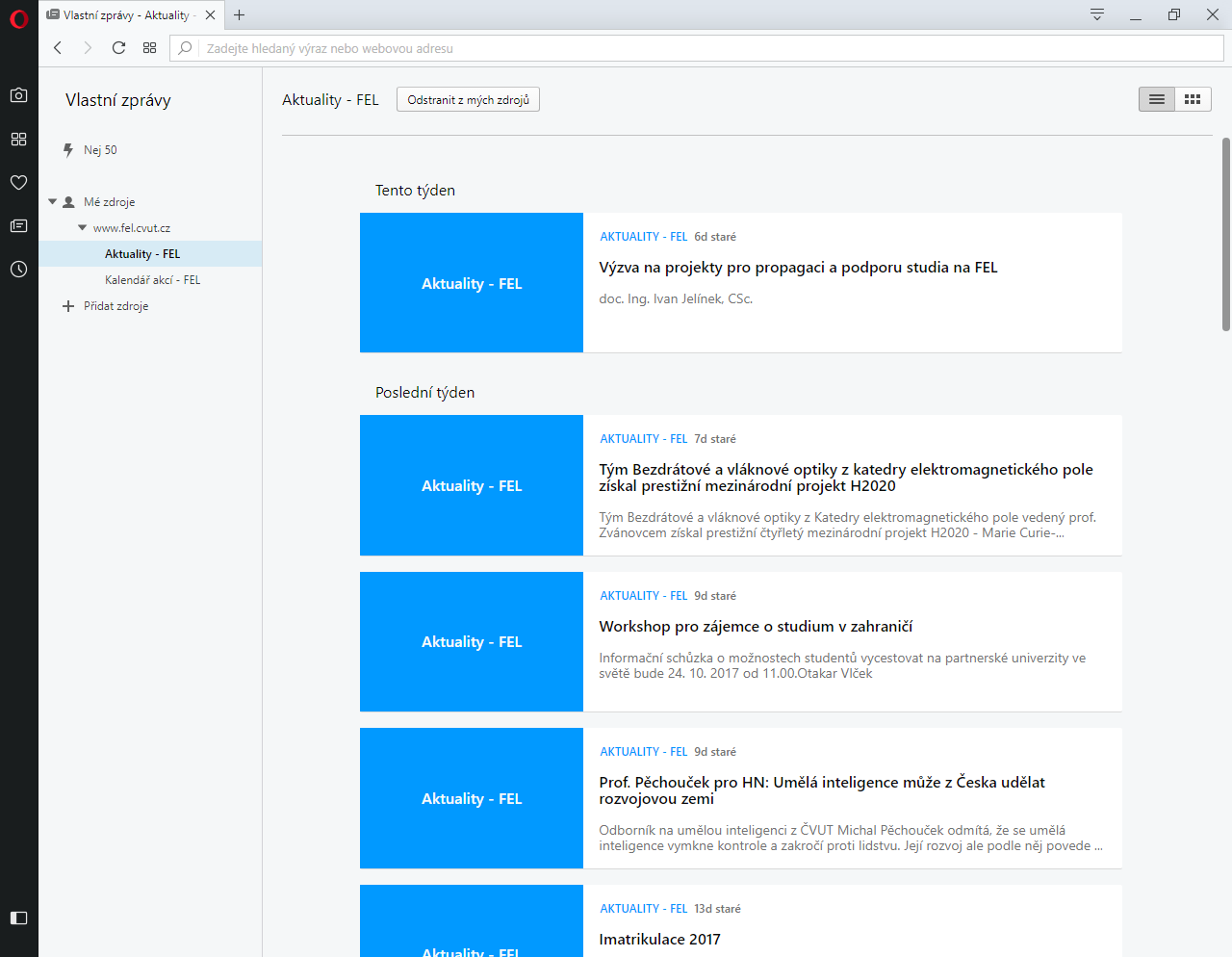Click the Easy Setup menu icon
The height and width of the screenshot is (957, 1232).
pos(1096,14)
